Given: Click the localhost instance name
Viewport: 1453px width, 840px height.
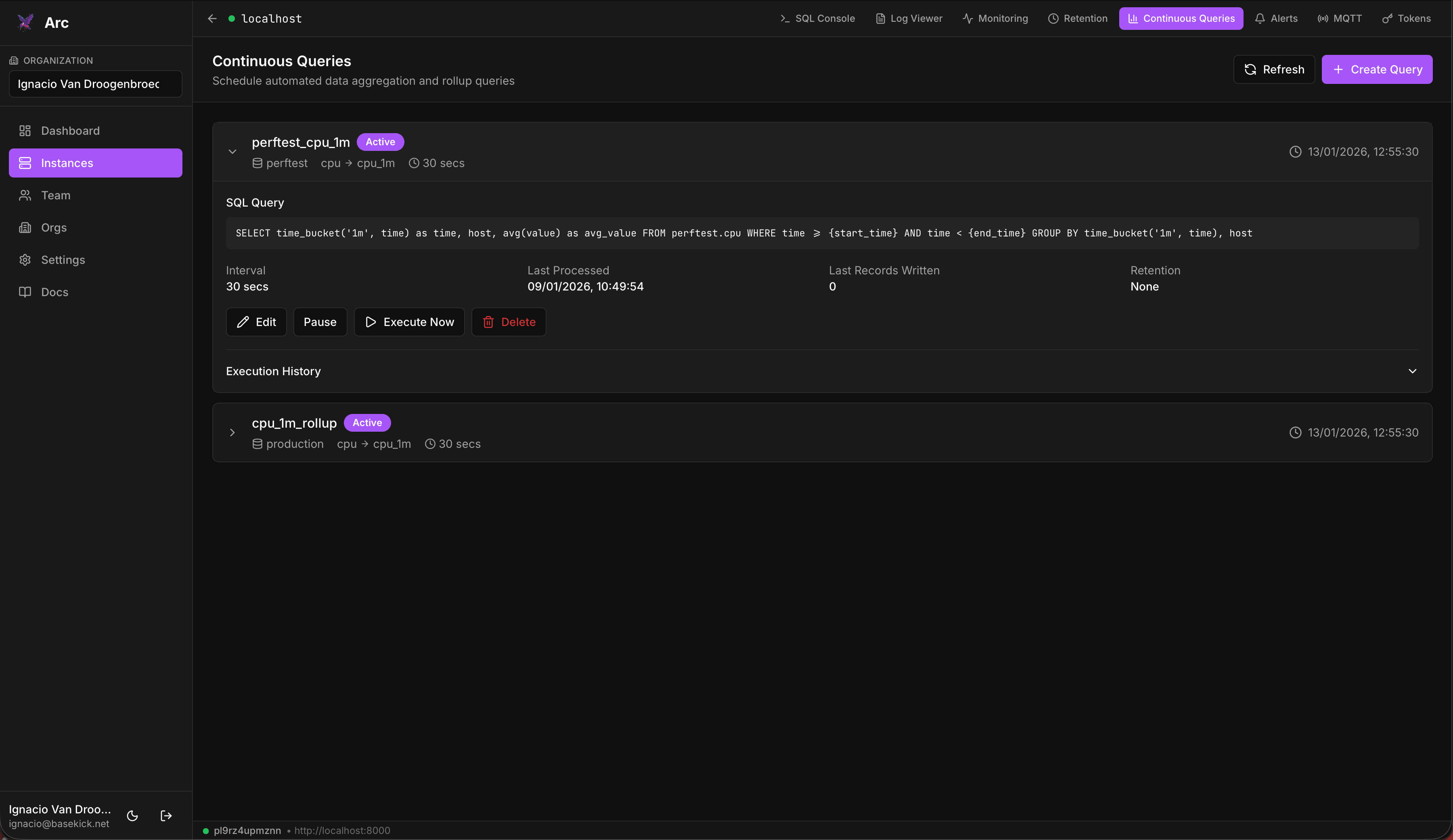Looking at the screenshot, I should (x=272, y=19).
